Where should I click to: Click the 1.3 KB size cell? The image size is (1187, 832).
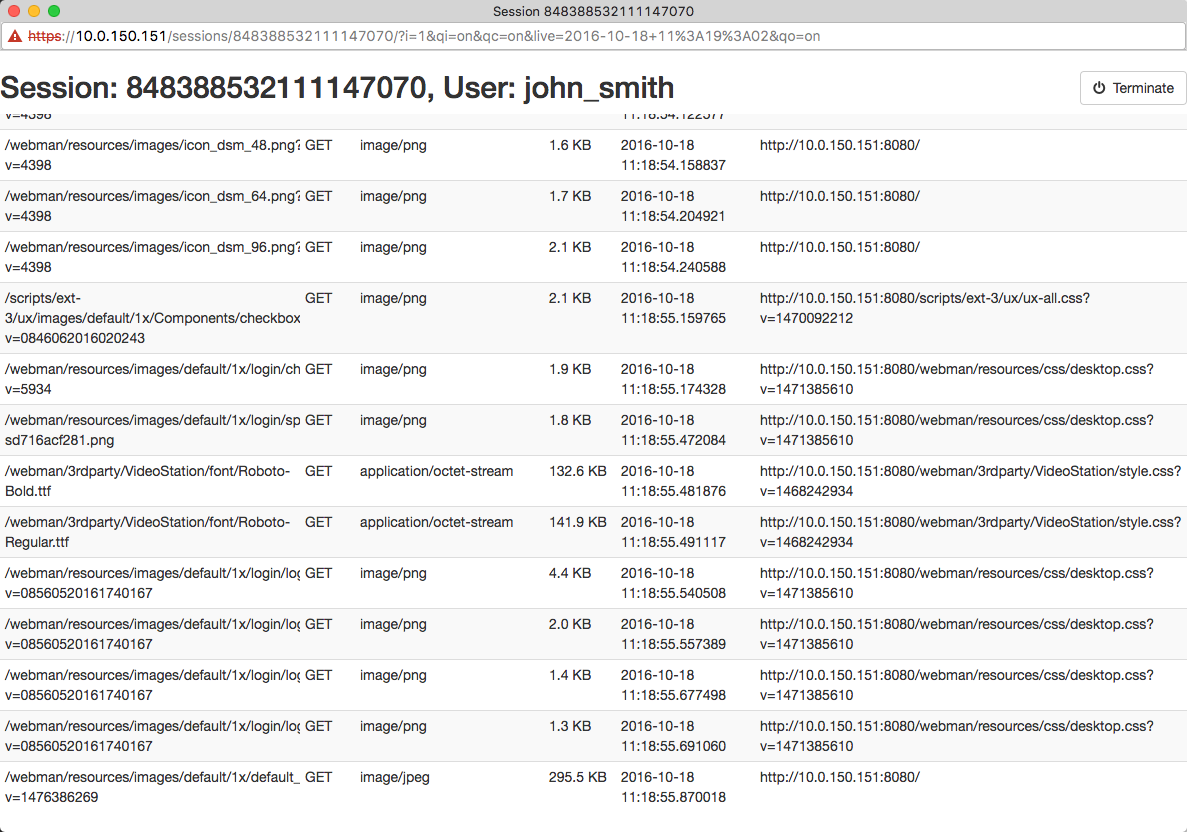coord(570,726)
